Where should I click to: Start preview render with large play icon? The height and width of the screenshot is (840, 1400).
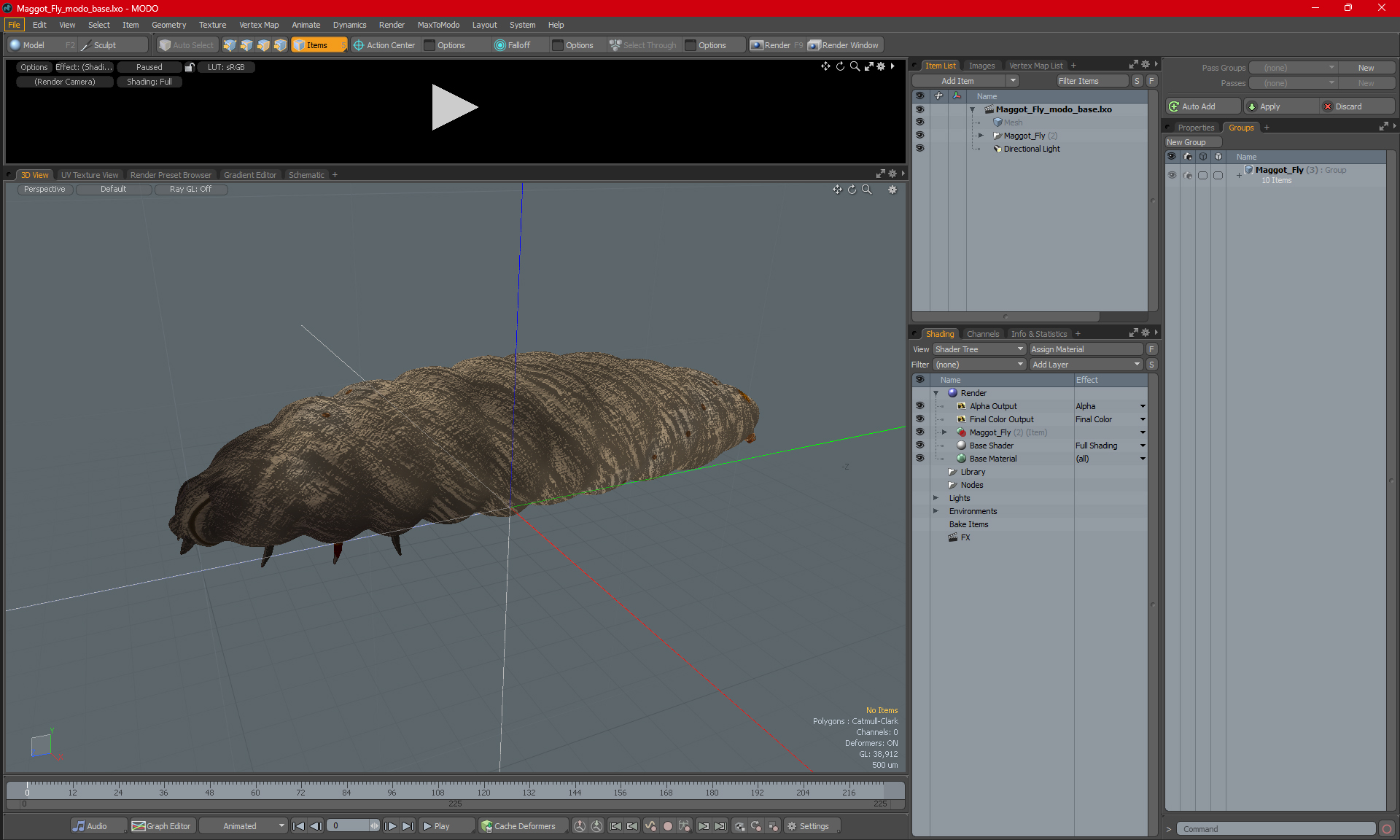click(454, 107)
